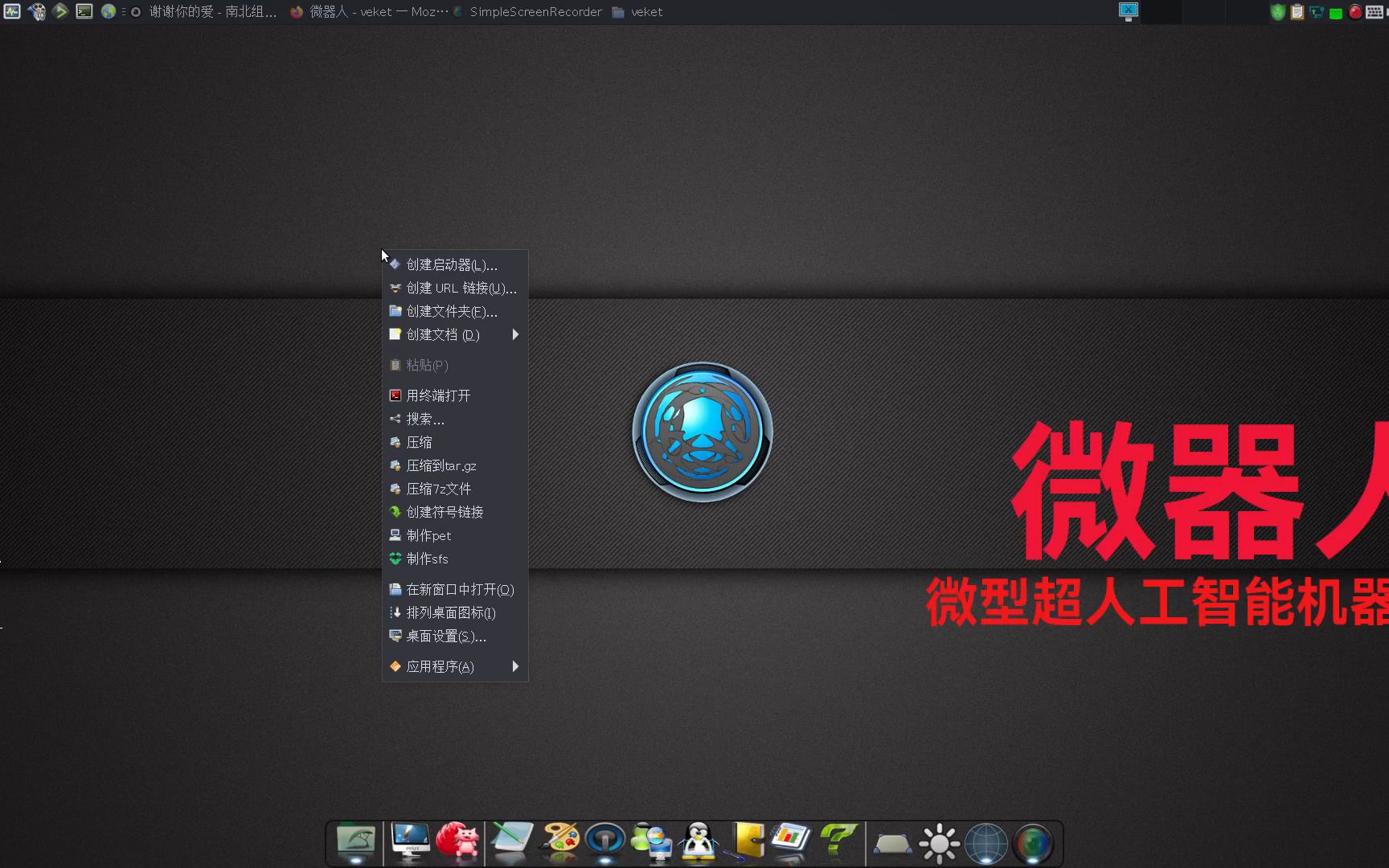Open the terminal launcher in the top panel
Image resolution: width=1389 pixels, height=868 pixels.
pyautogui.click(x=84, y=11)
